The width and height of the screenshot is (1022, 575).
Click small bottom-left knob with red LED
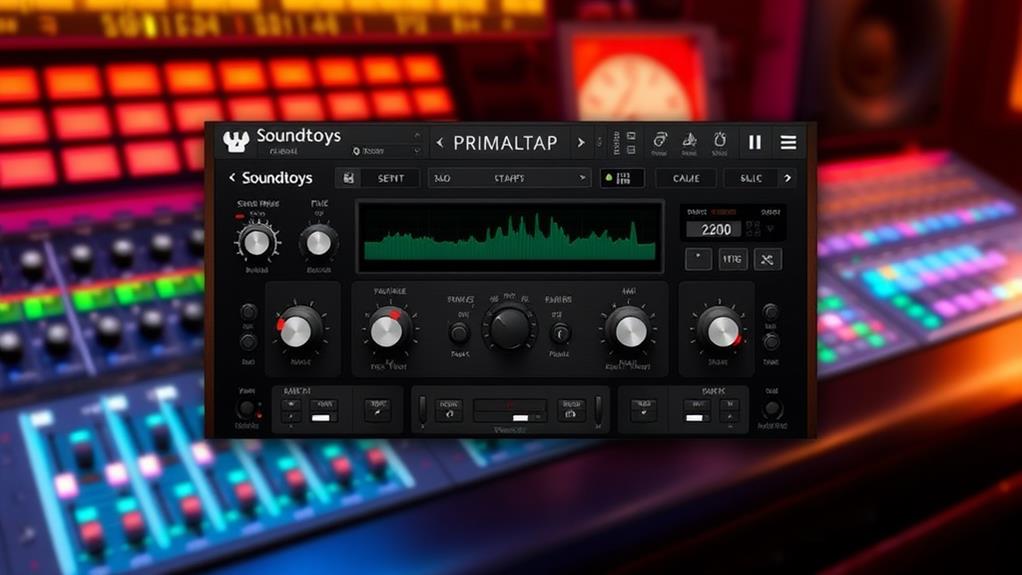(246, 409)
